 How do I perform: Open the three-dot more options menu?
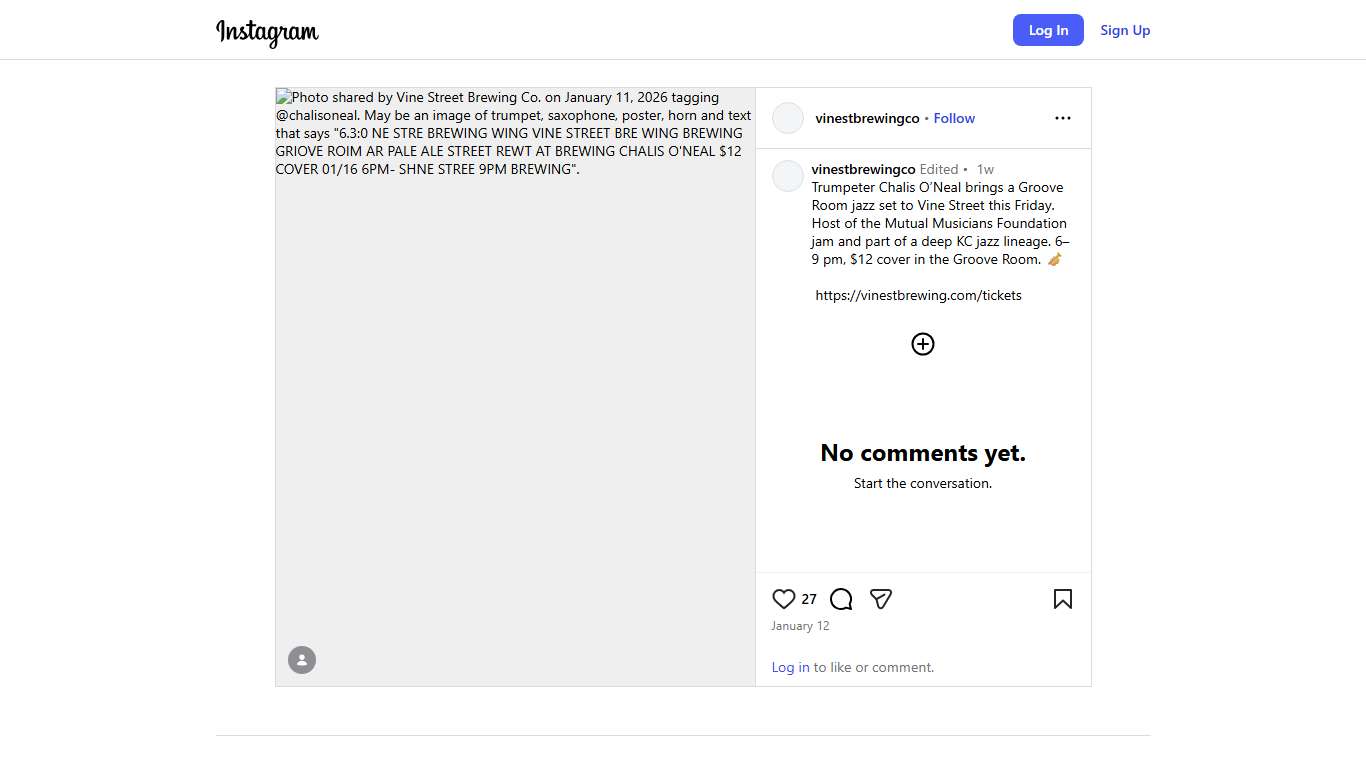1062,118
